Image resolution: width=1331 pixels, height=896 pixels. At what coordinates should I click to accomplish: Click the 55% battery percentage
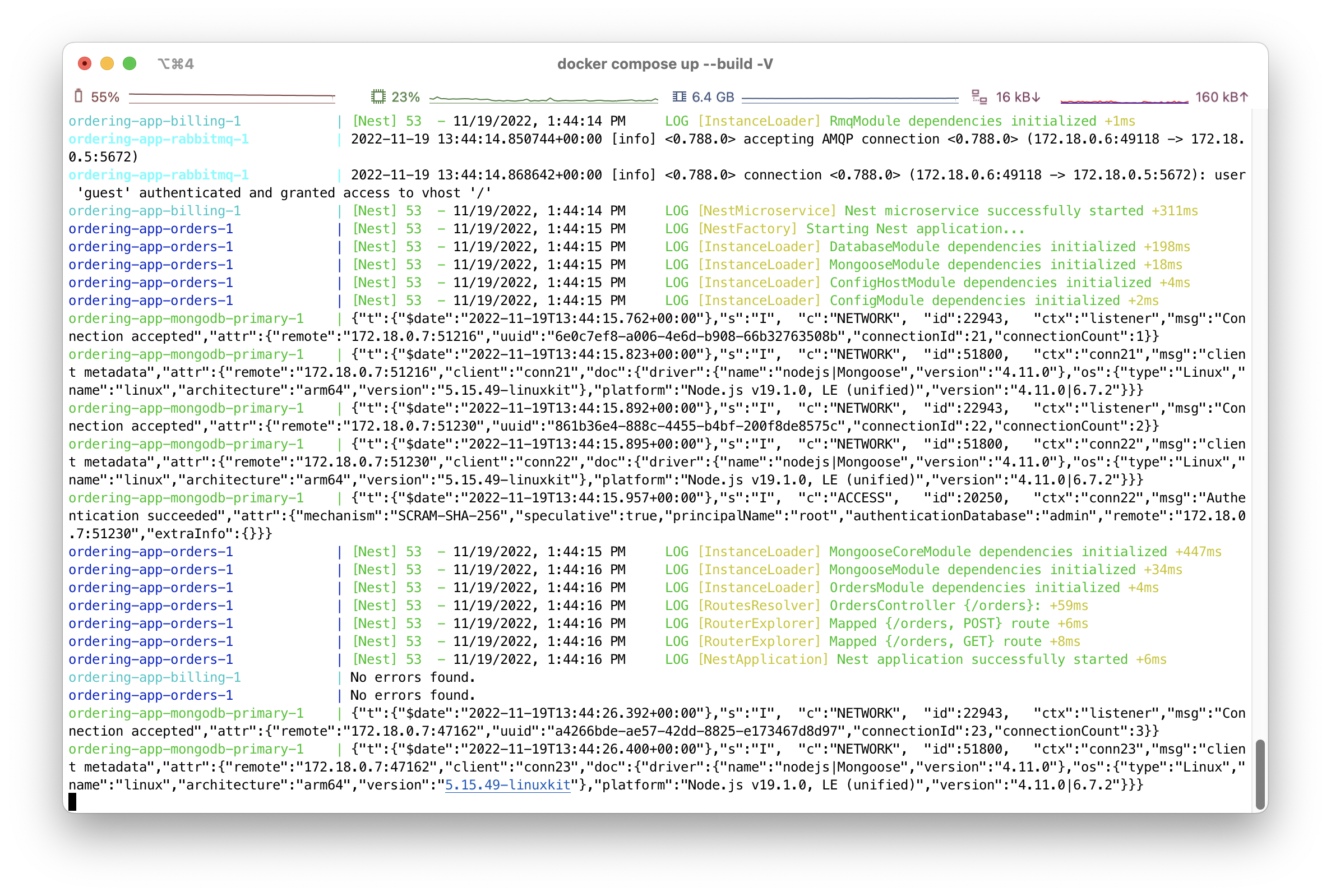[105, 97]
